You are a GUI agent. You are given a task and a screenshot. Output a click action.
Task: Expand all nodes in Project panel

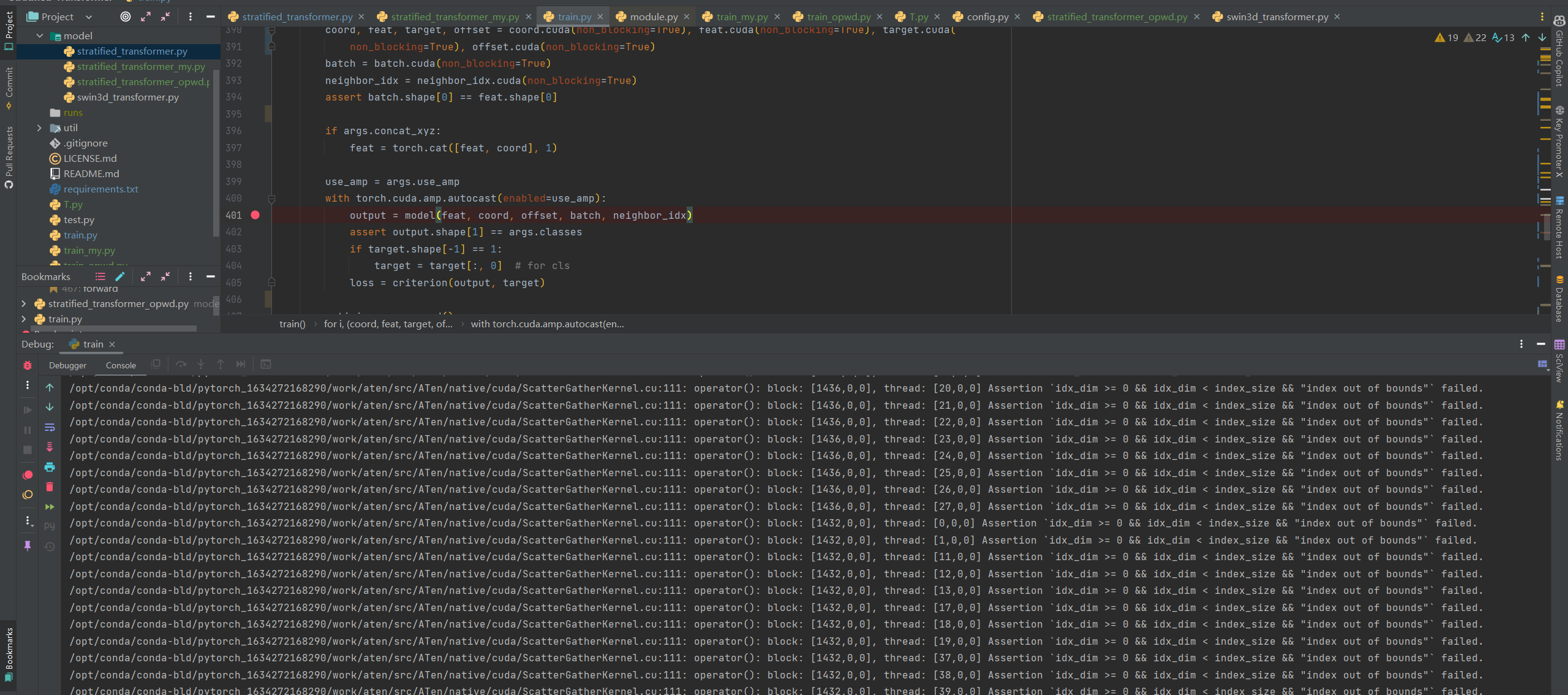pyautogui.click(x=146, y=17)
